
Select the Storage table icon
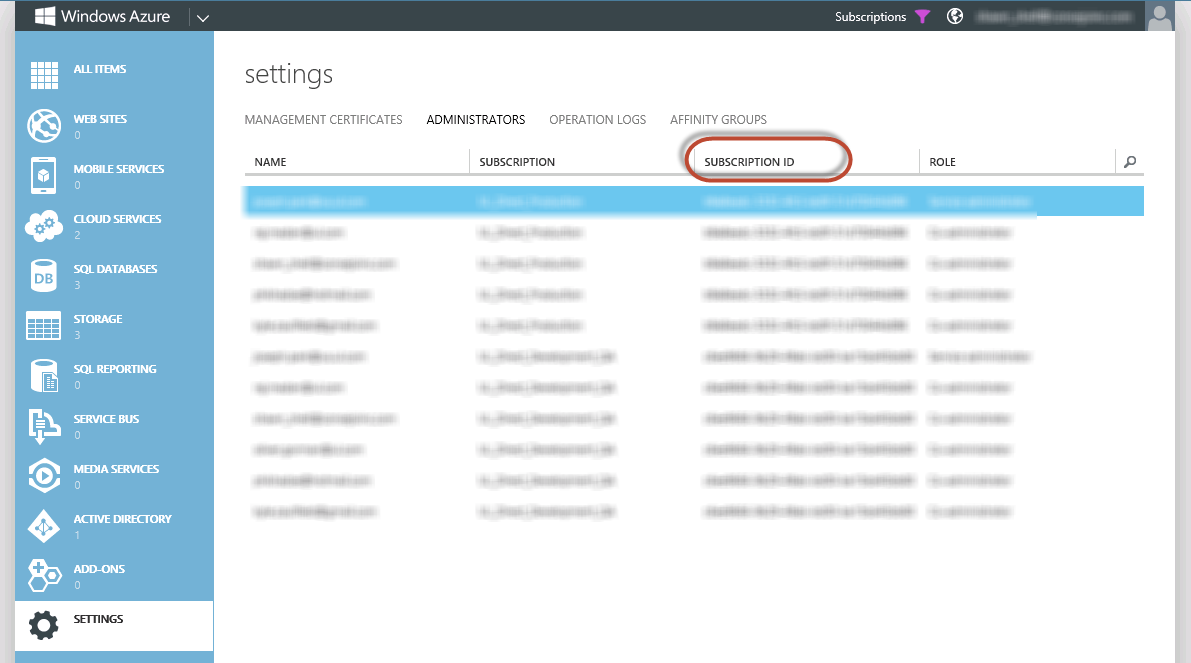(x=44, y=326)
